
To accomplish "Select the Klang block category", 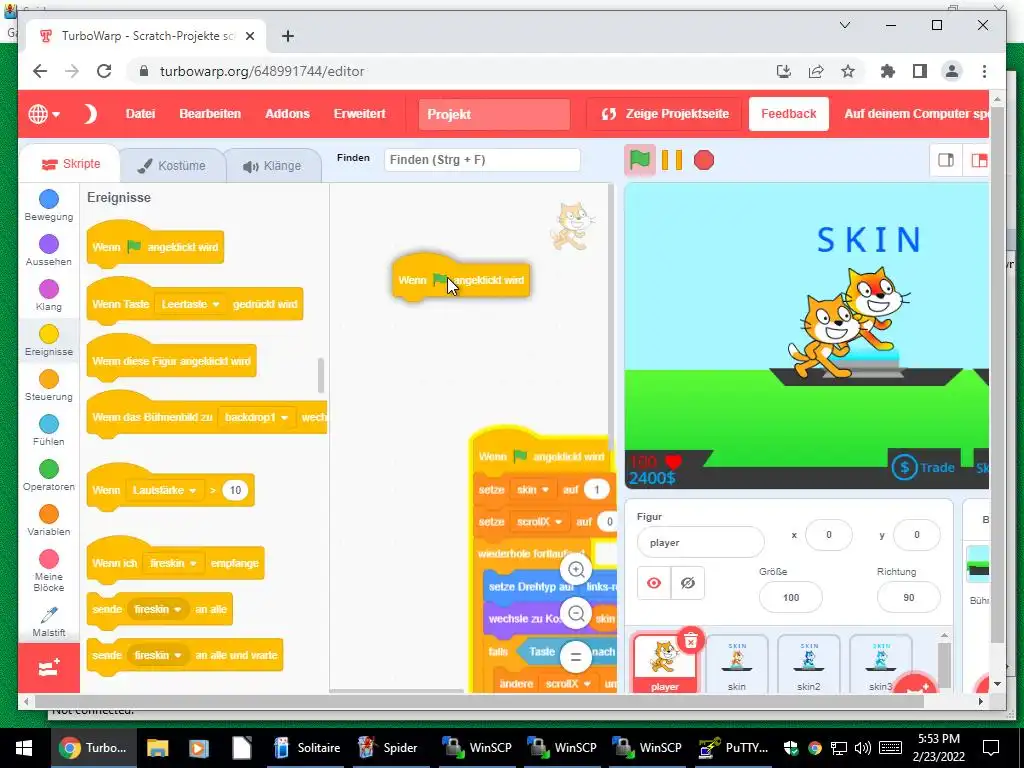I will pos(49,295).
